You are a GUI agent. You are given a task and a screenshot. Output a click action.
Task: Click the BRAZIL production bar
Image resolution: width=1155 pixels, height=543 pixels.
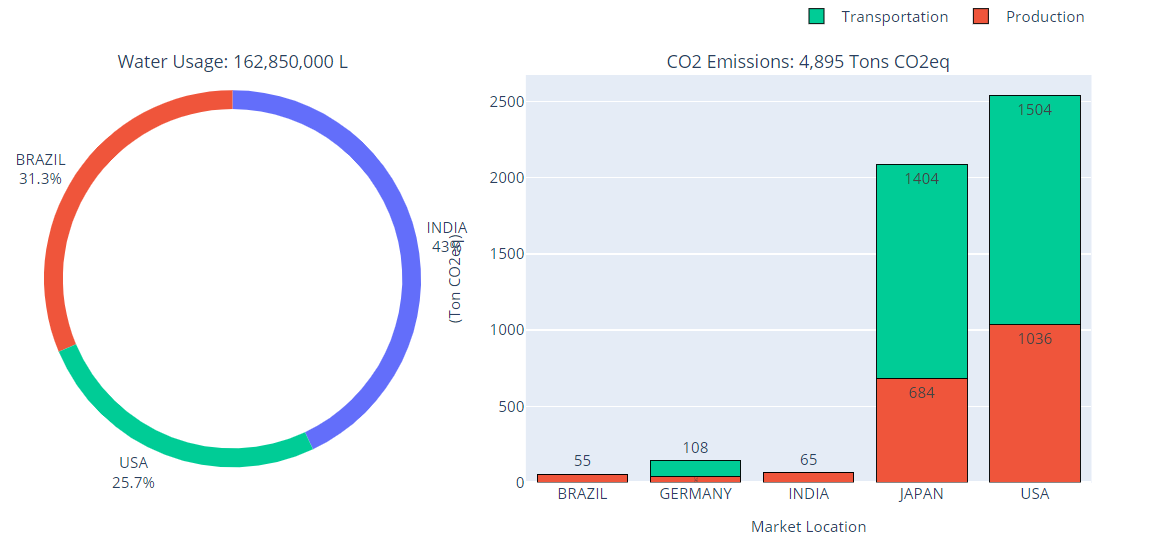(x=582, y=478)
